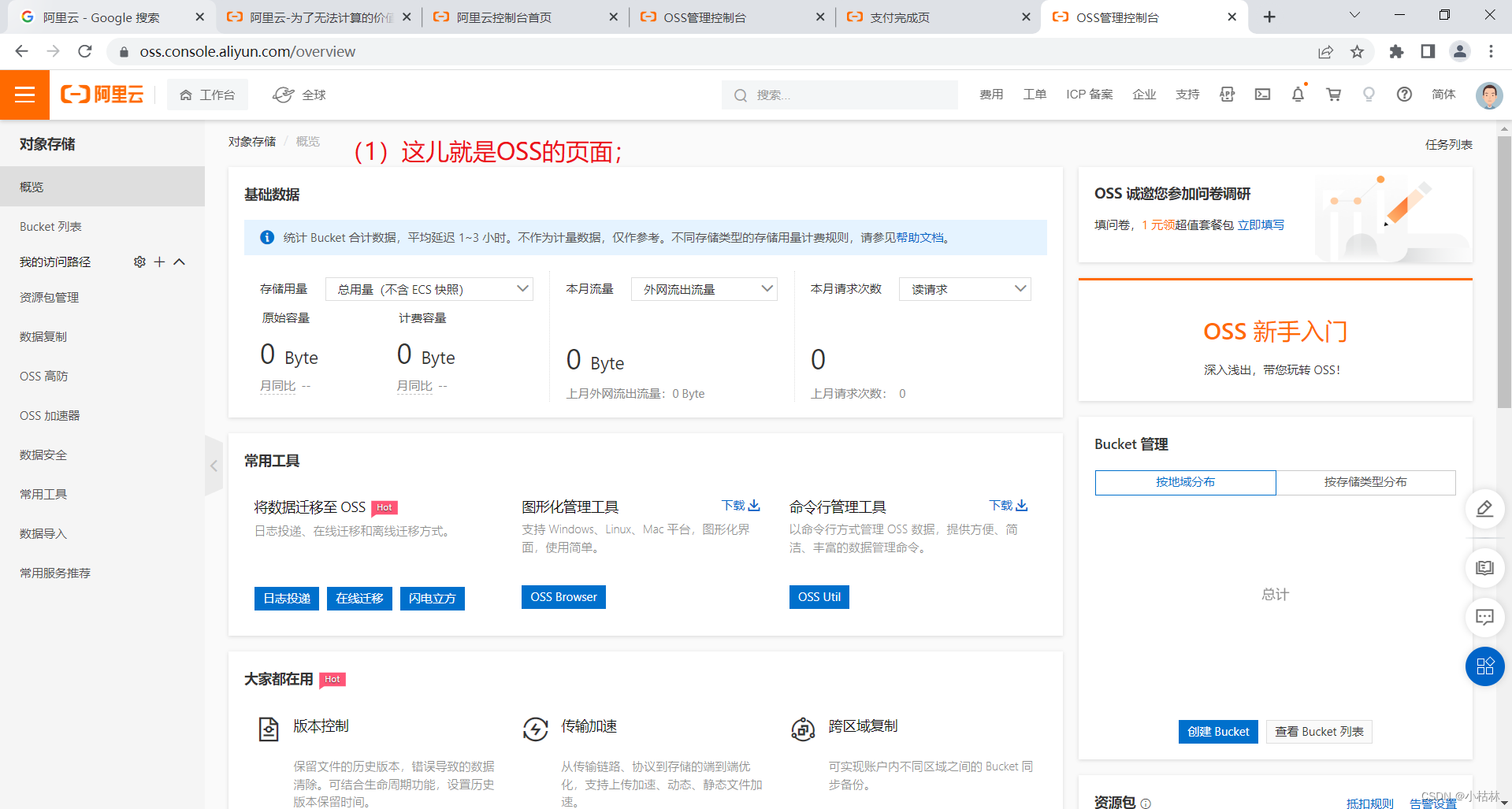The width and height of the screenshot is (1512, 809).
Task: Click the Aliyun logo
Action: coord(102,95)
